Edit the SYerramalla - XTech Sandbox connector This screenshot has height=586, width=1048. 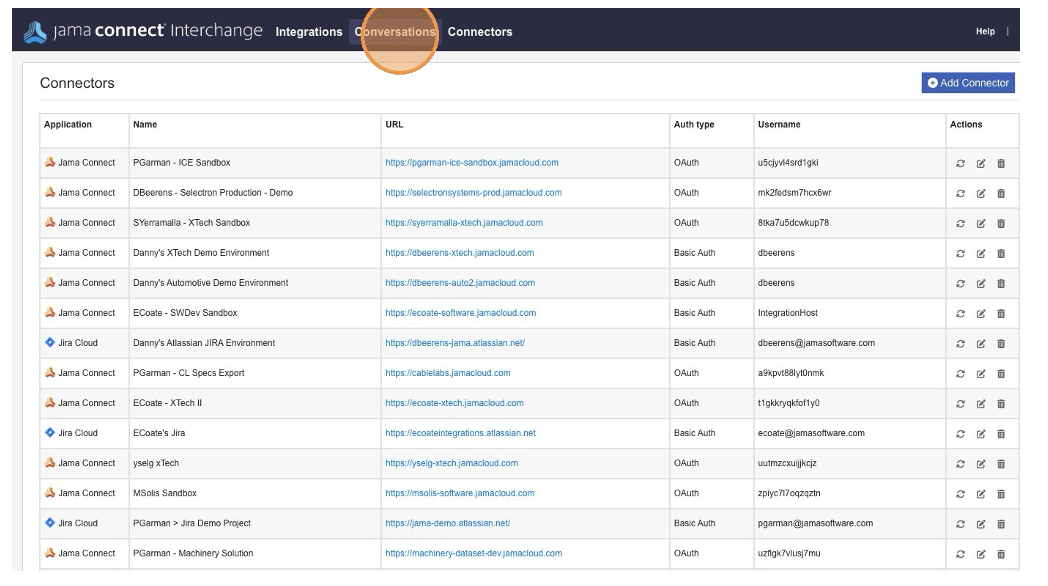[980, 223]
